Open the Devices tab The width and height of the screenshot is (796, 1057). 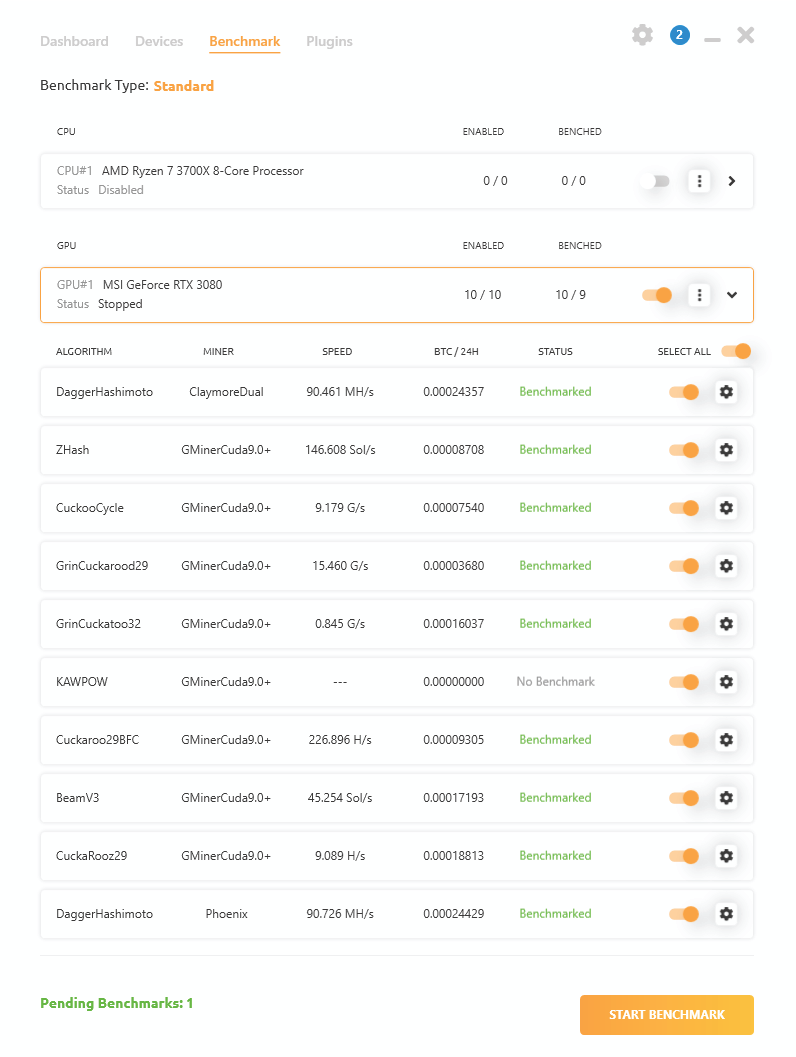coord(159,41)
